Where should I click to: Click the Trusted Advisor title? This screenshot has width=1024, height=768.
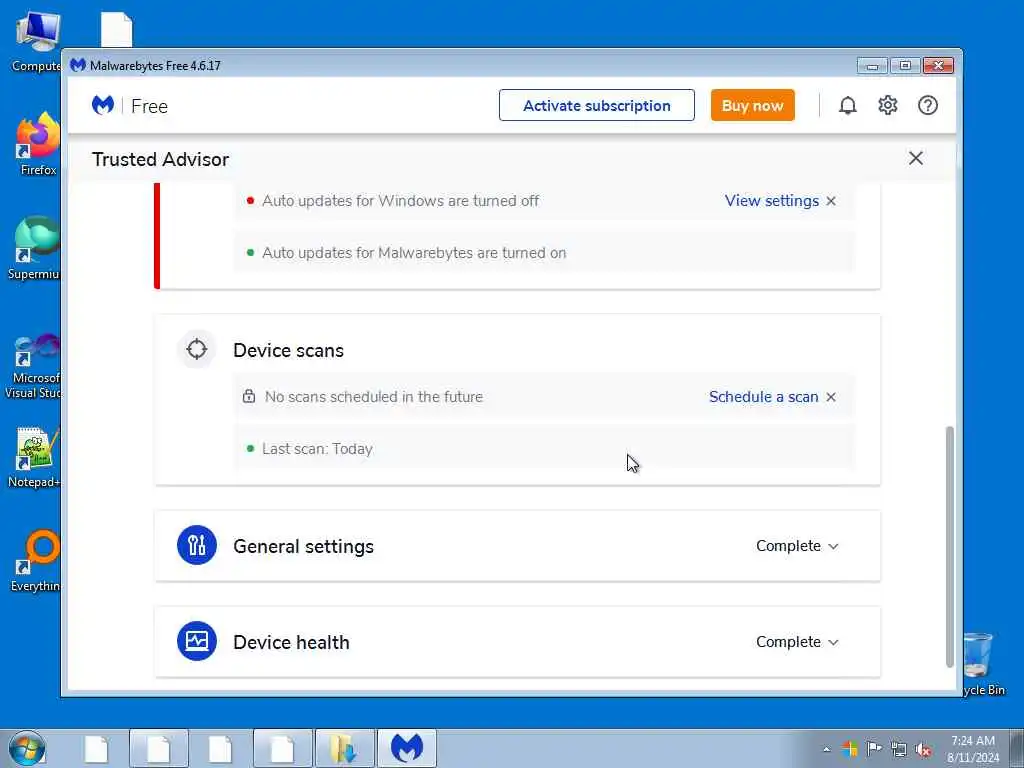[160, 159]
